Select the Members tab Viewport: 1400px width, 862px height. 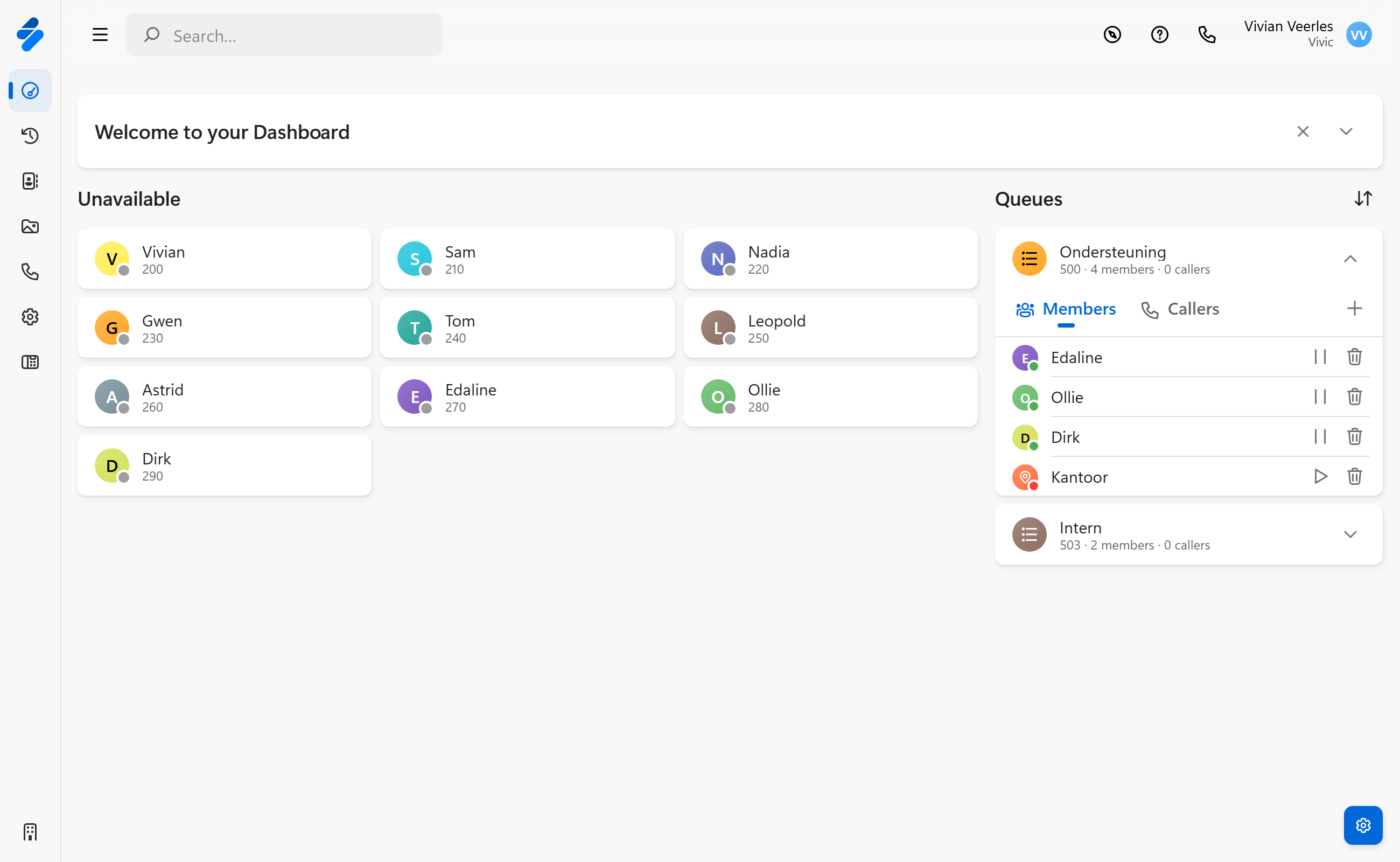tap(1066, 309)
